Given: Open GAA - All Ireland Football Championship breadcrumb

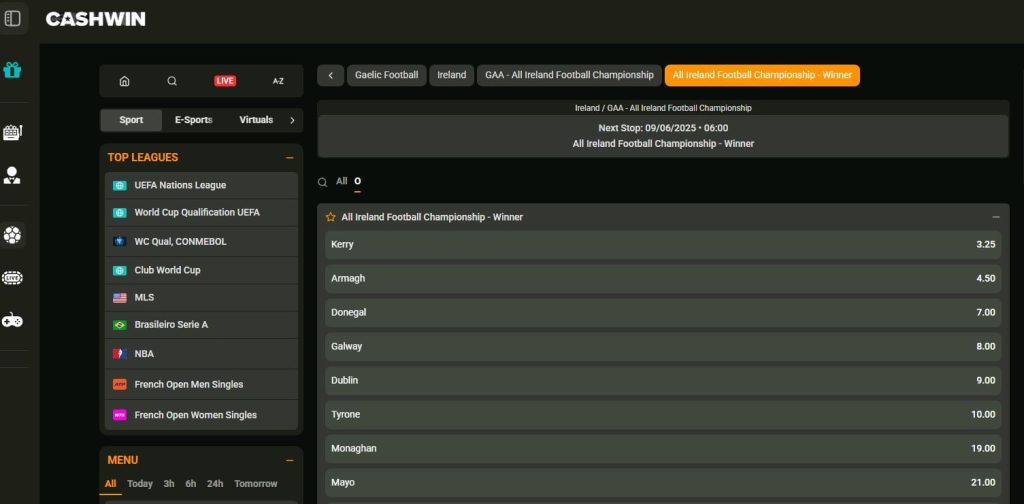Looking at the screenshot, I should 569,75.
